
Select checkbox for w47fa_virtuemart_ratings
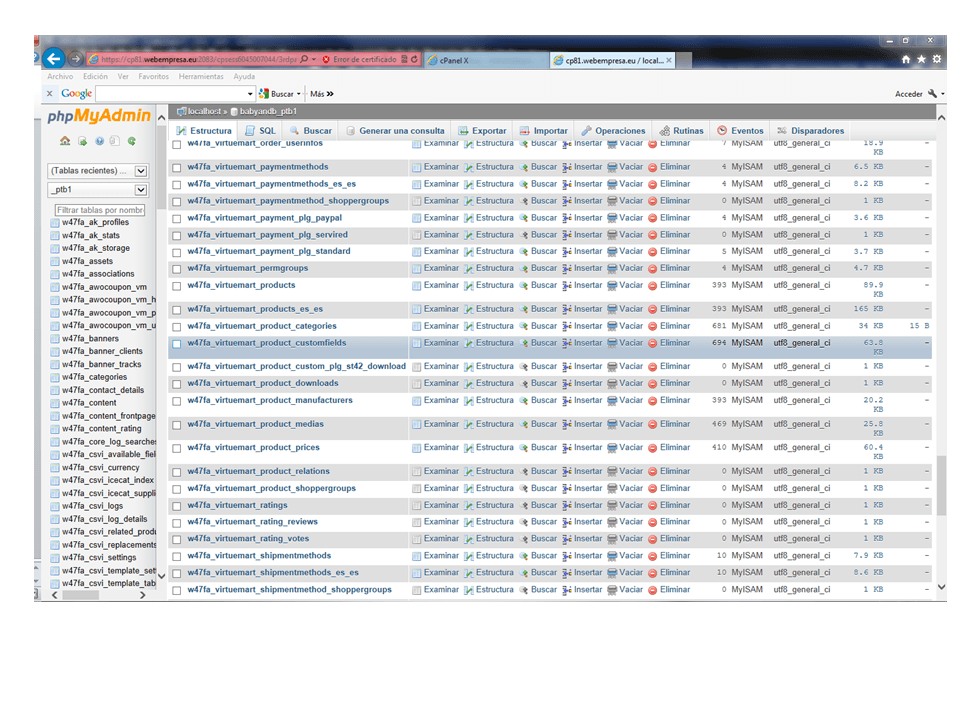point(177,506)
